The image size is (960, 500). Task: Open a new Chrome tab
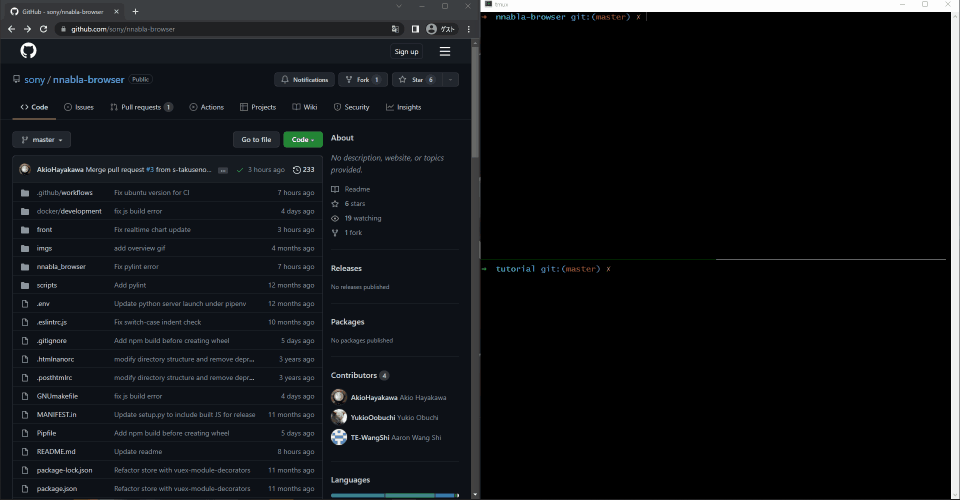(135, 11)
